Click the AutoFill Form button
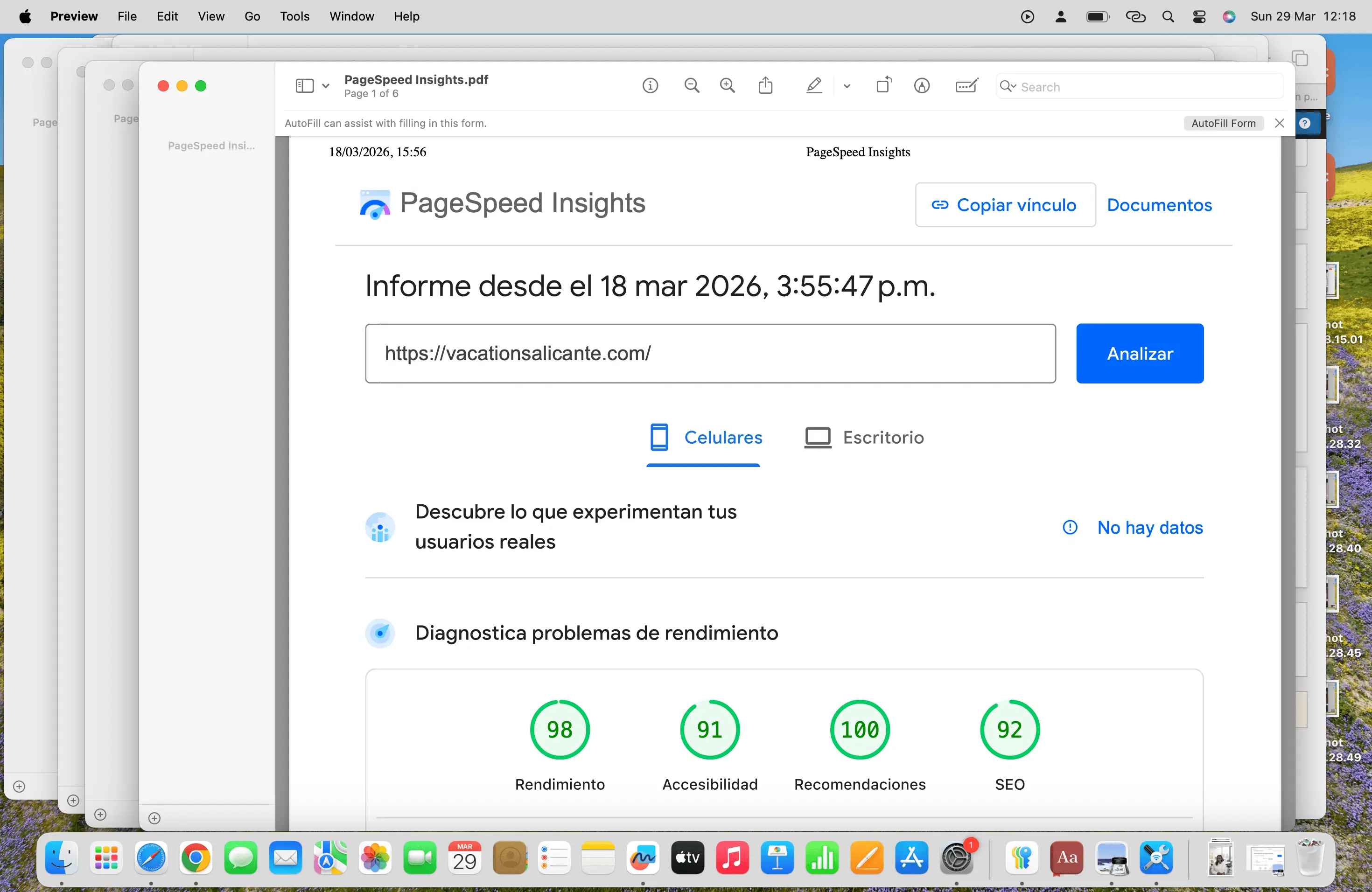1372x892 pixels. [x=1223, y=123]
